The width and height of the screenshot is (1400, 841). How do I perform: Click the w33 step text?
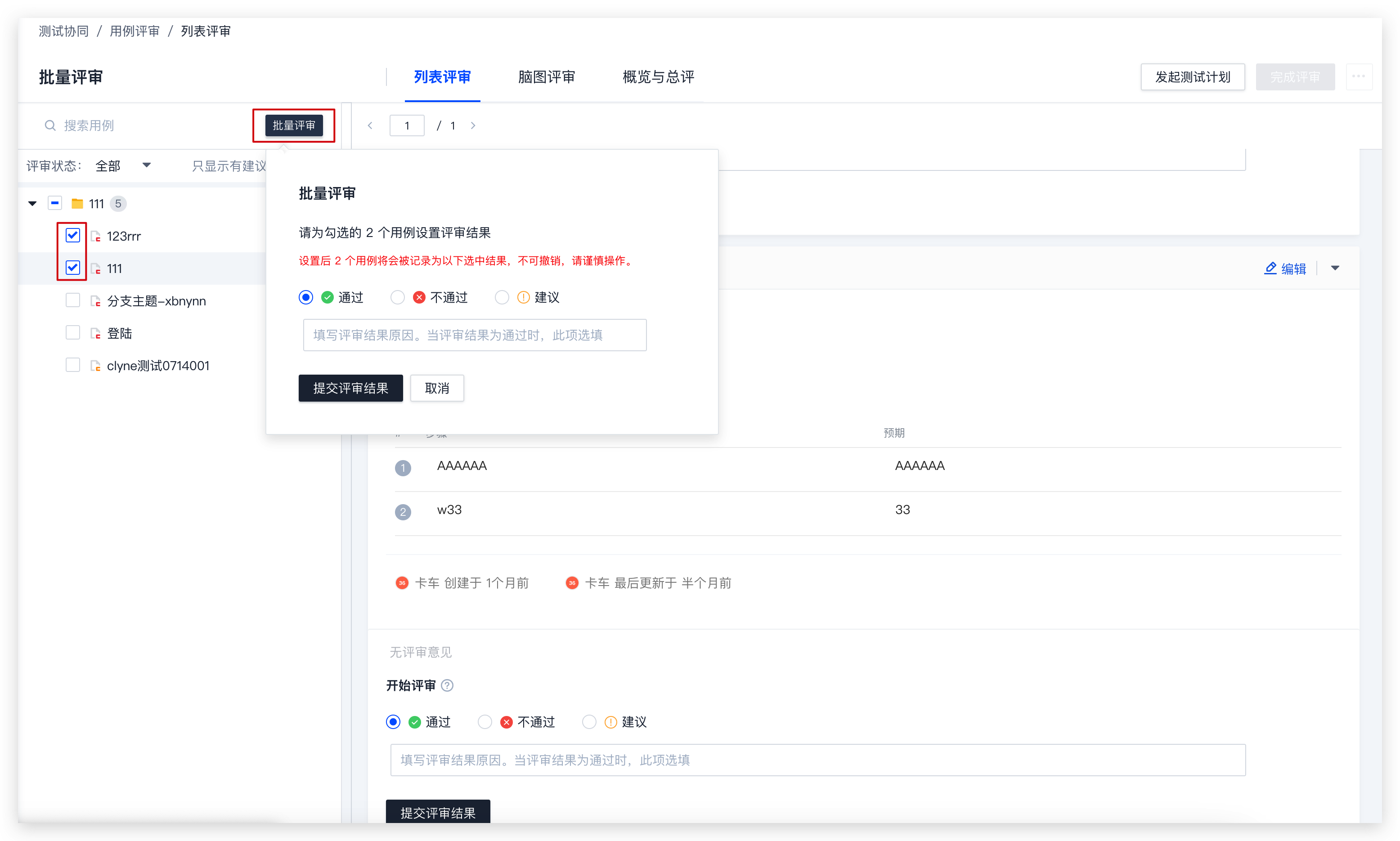coord(449,510)
